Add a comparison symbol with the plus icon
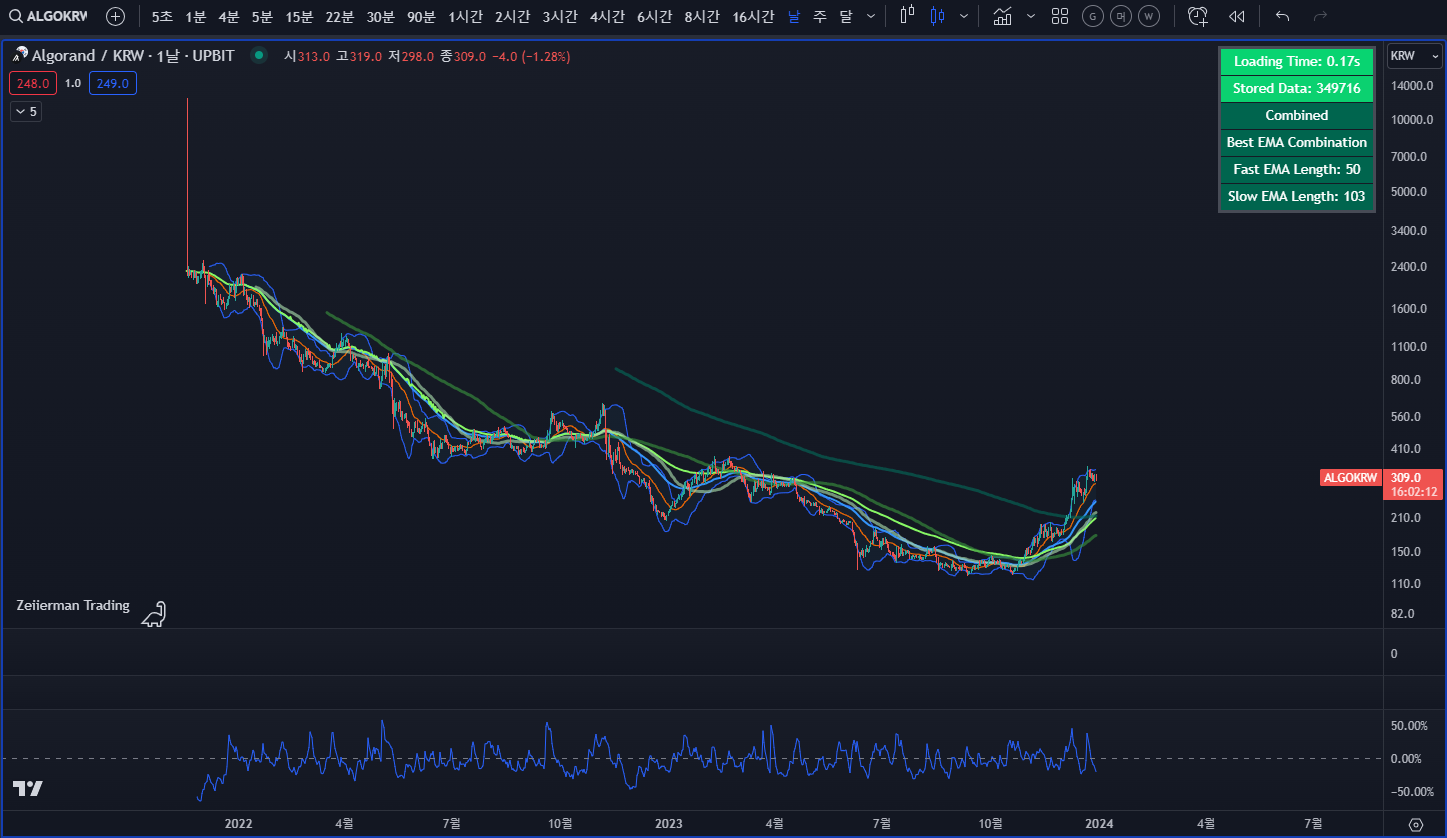The height and width of the screenshot is (838, 1447). pyautogui.click(x=115, y=16)
